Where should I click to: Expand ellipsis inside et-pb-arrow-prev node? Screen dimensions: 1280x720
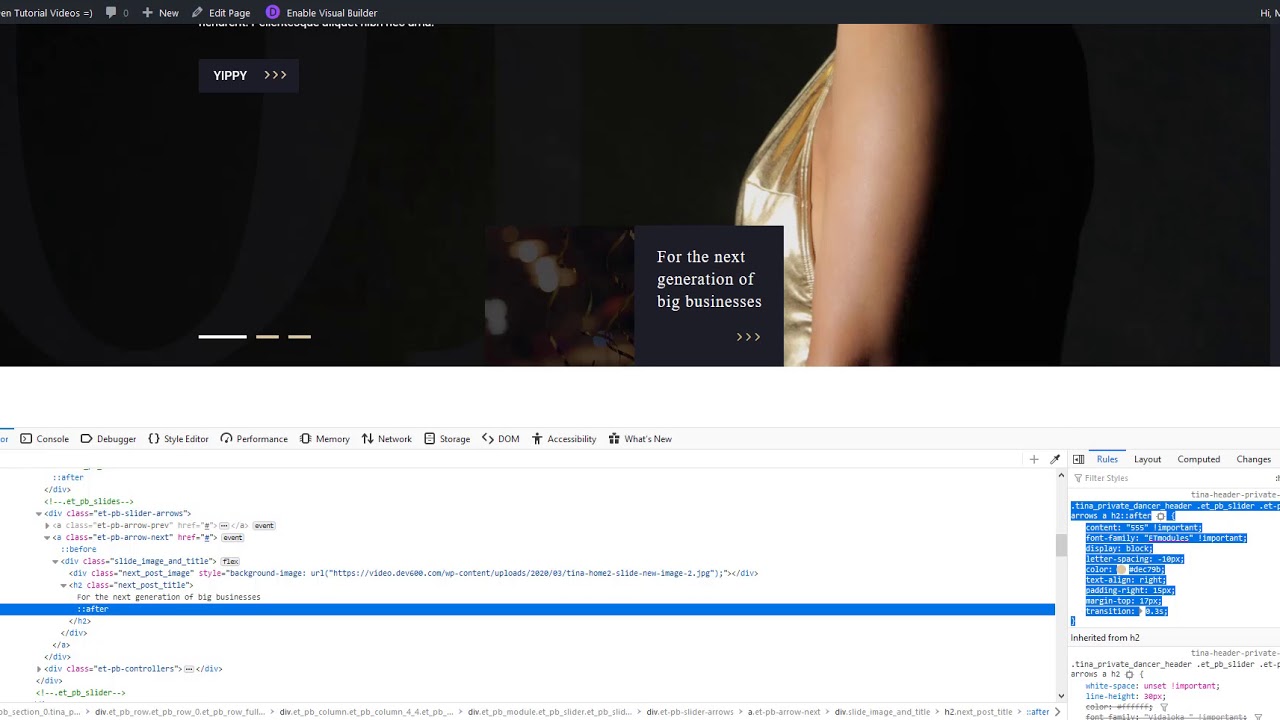click(224, 525)
